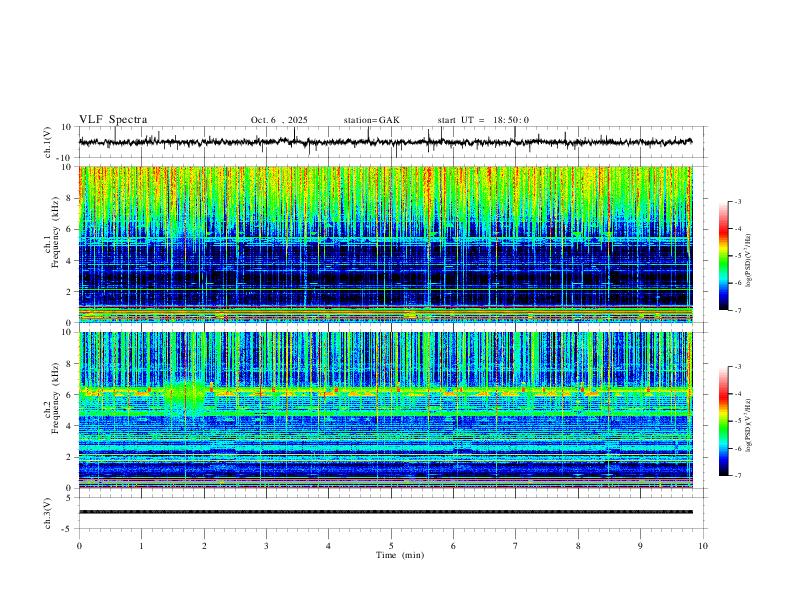Click the "-4" label on ch.2 color bar
This screenshot has width=792, height=612.
pos(738,394)
